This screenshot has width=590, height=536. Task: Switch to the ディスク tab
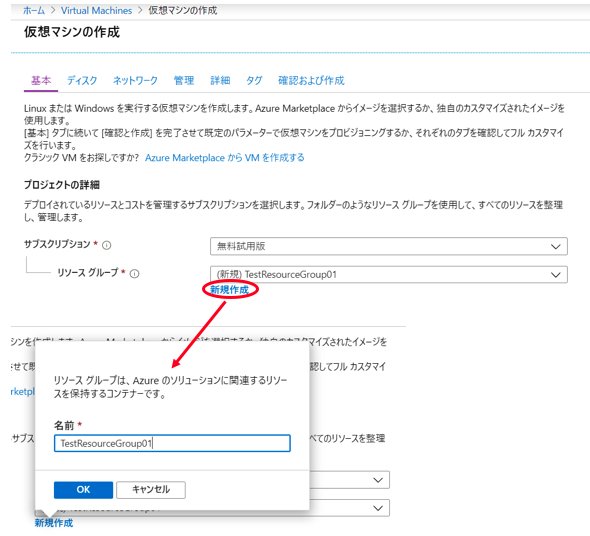(82, 80)
